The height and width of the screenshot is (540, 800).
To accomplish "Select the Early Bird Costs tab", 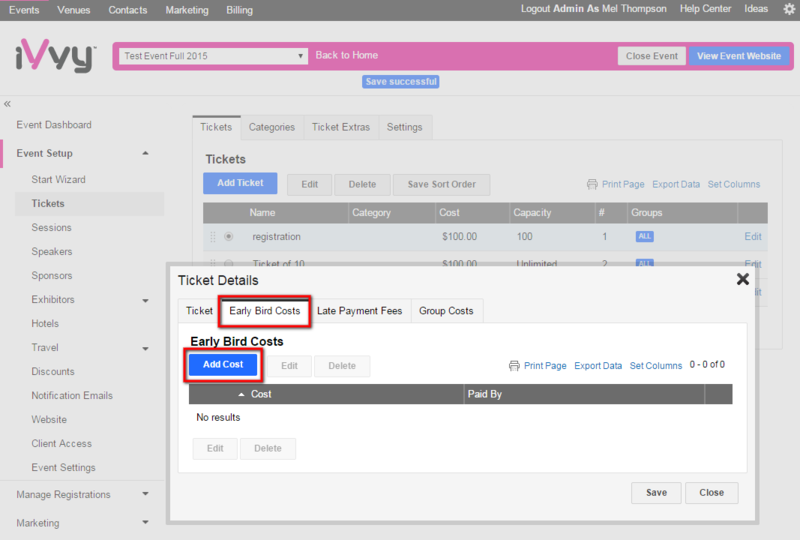I will (265, 311).
